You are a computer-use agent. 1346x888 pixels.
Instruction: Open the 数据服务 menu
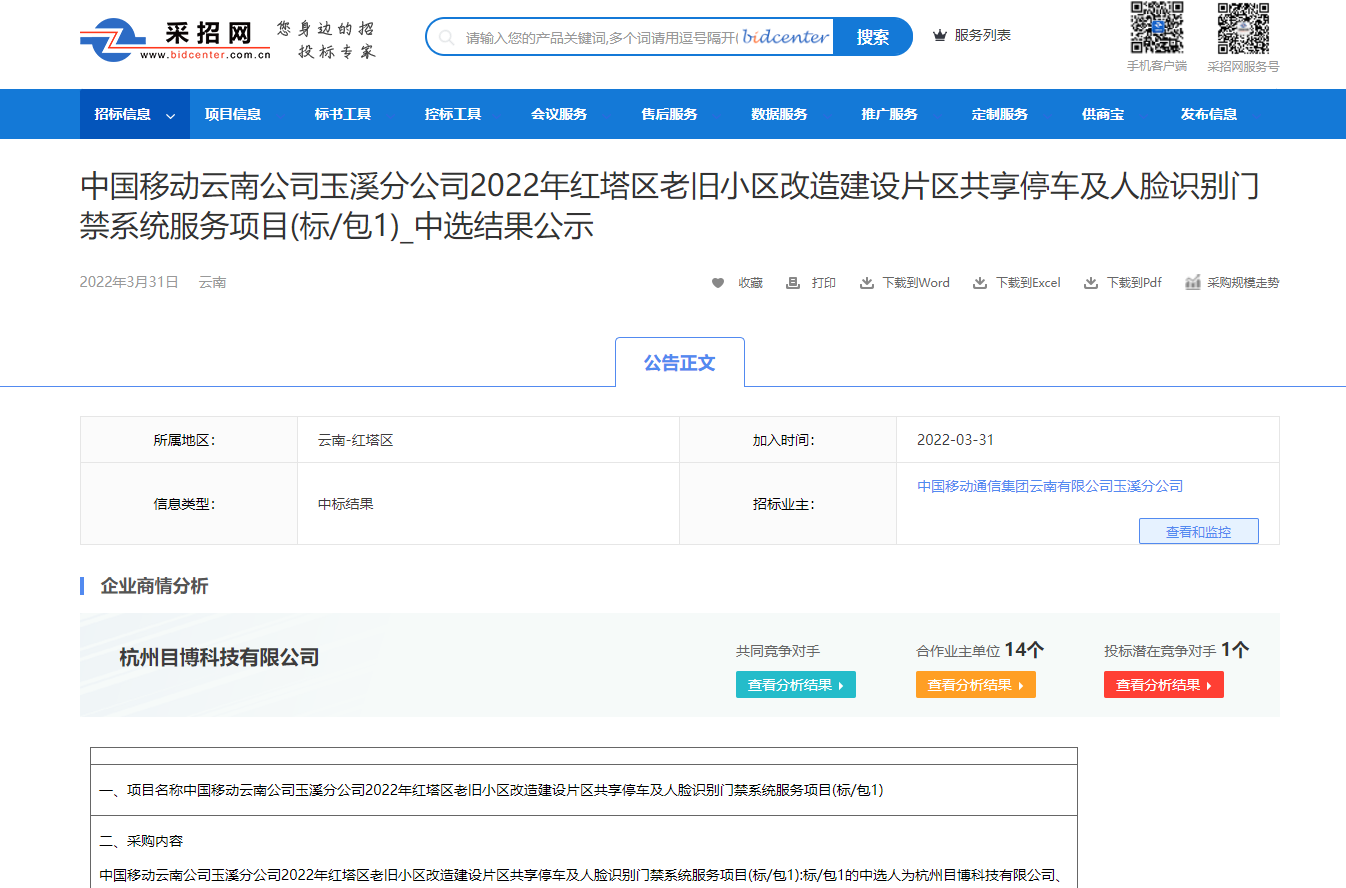(x=779, y=114)
